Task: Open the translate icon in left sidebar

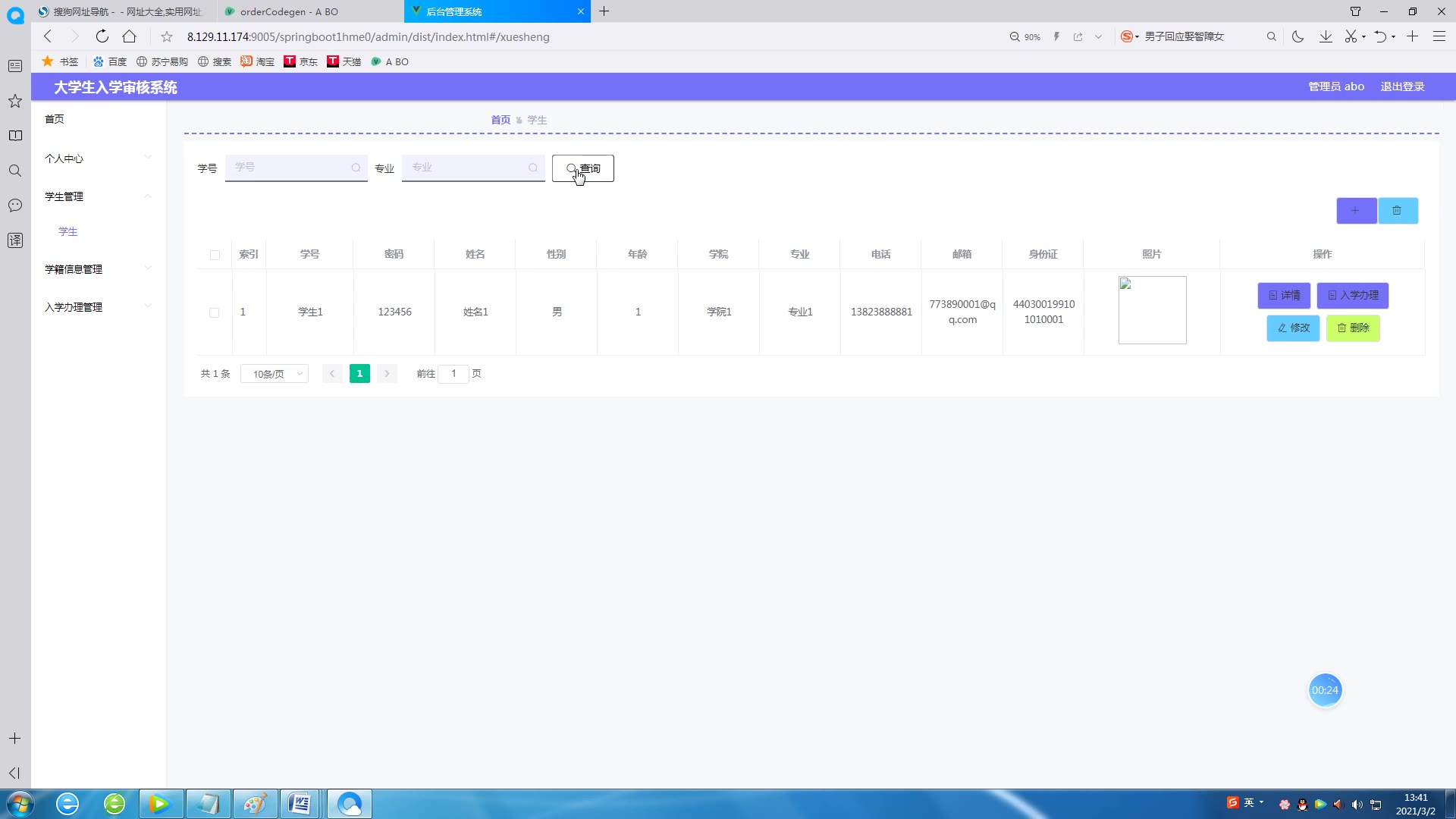Action: tap(15, 240)
